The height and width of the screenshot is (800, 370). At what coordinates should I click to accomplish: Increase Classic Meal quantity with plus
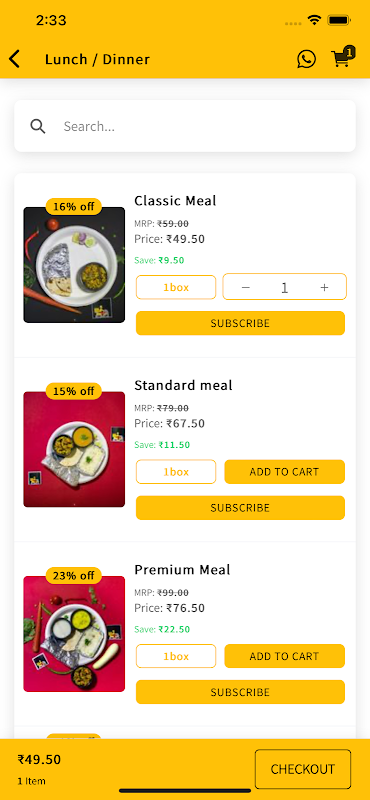[x=324, y=287]
